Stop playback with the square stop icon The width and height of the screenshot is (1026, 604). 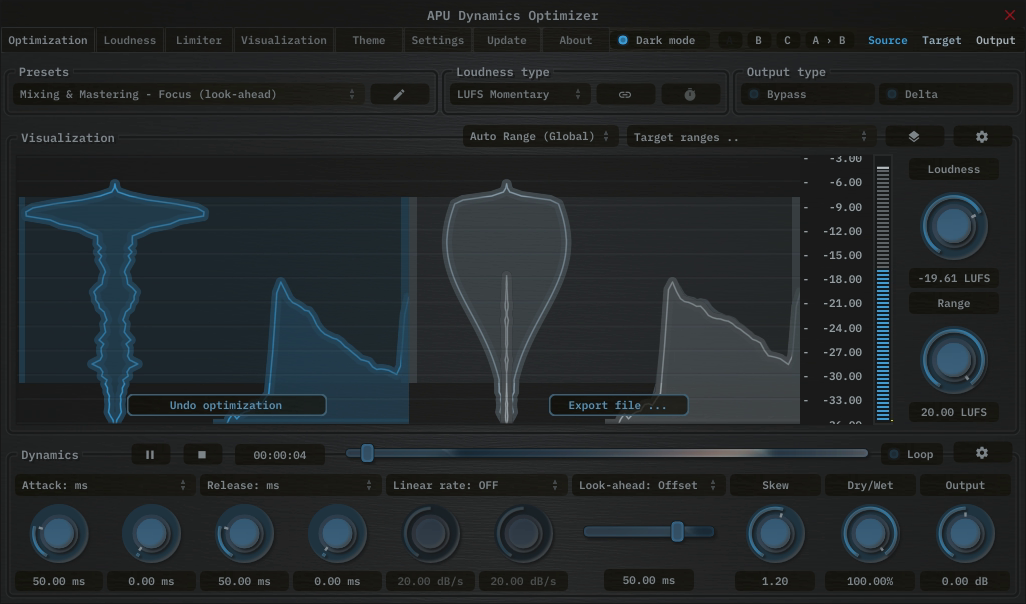tap(202, 454)
